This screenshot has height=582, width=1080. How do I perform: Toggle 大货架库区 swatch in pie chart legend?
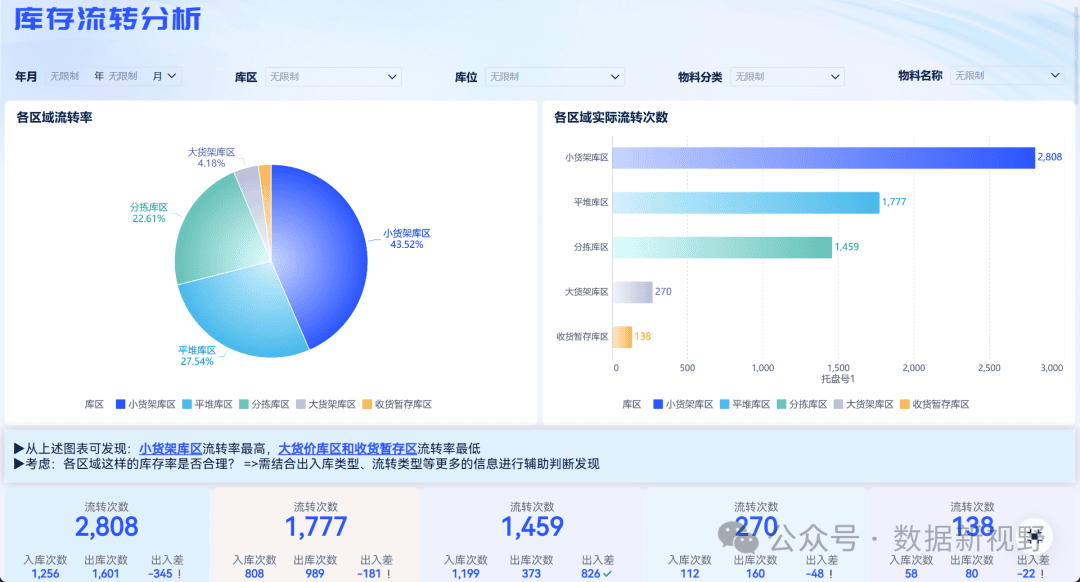coord(300,404)
